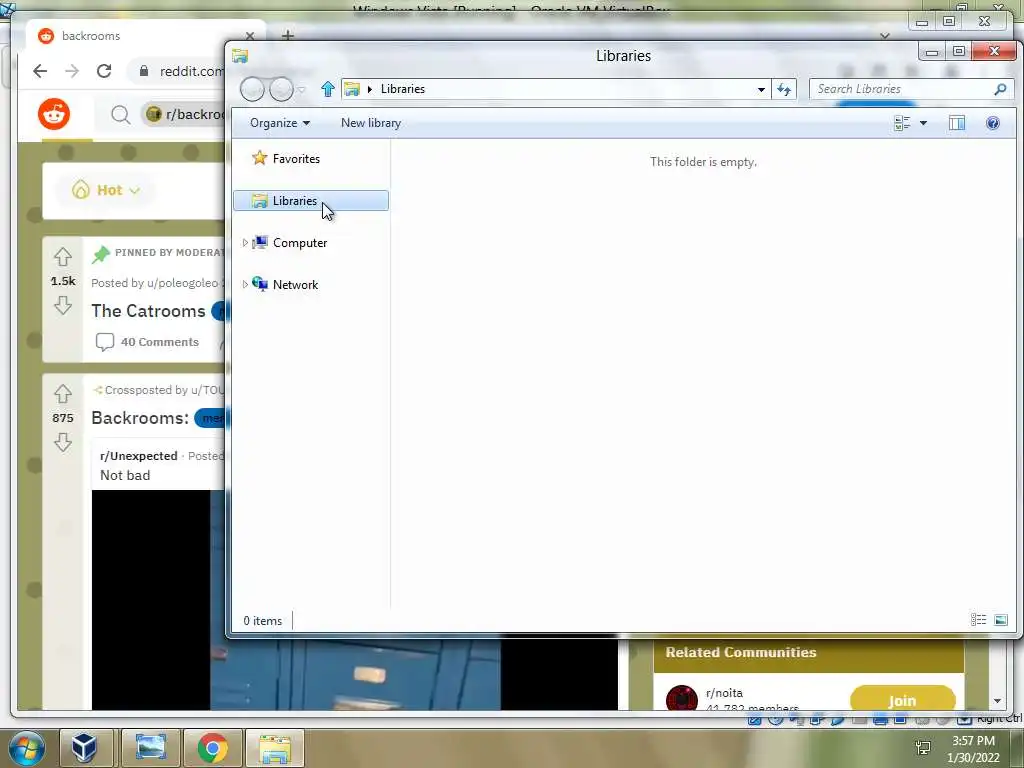Click scroll down arrow on reddit page
Viewport: 1024px width, 768px height.
997,701
